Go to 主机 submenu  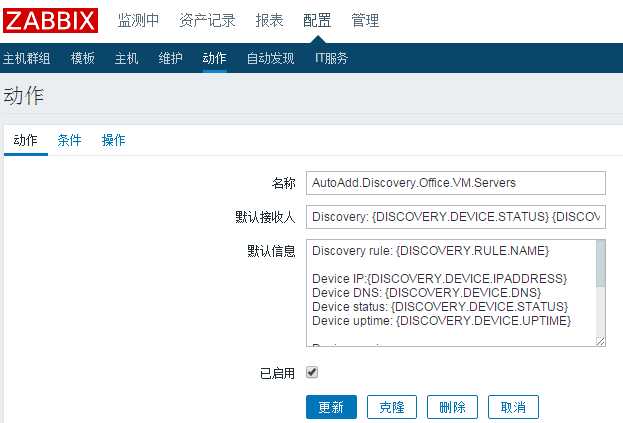(126, 58)
